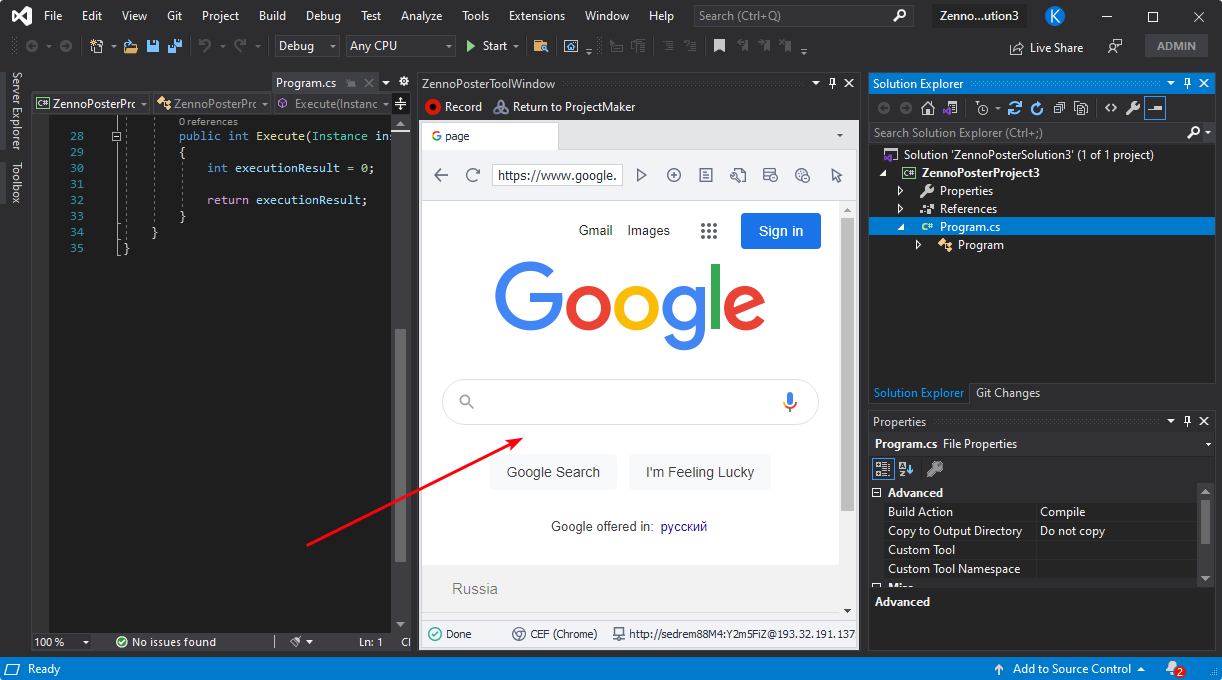Open the Debug configuration dropdown
This screenshot has width=1222, height=680.
click(x=307, y=46)
